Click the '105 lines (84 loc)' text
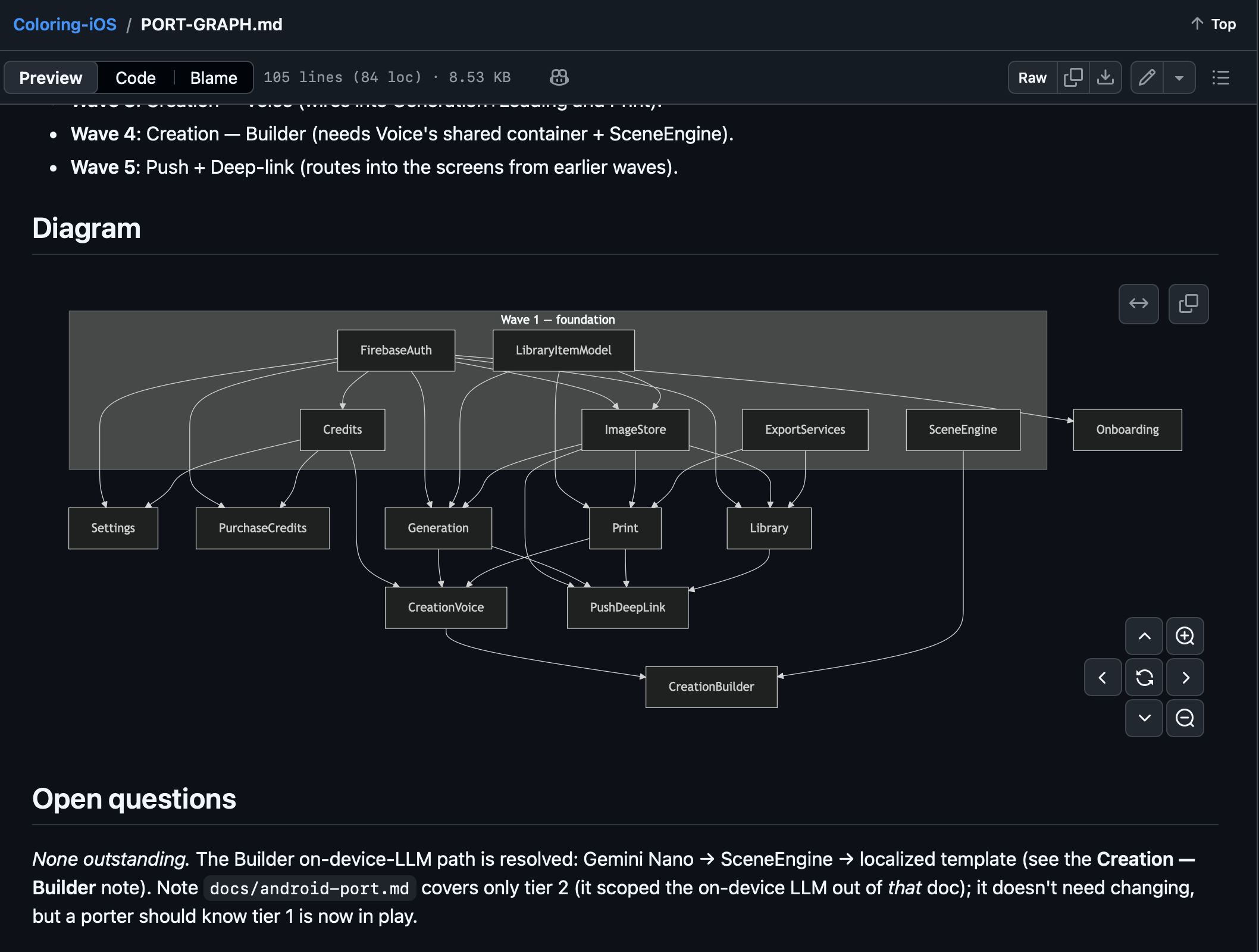 tap(343, 77)
